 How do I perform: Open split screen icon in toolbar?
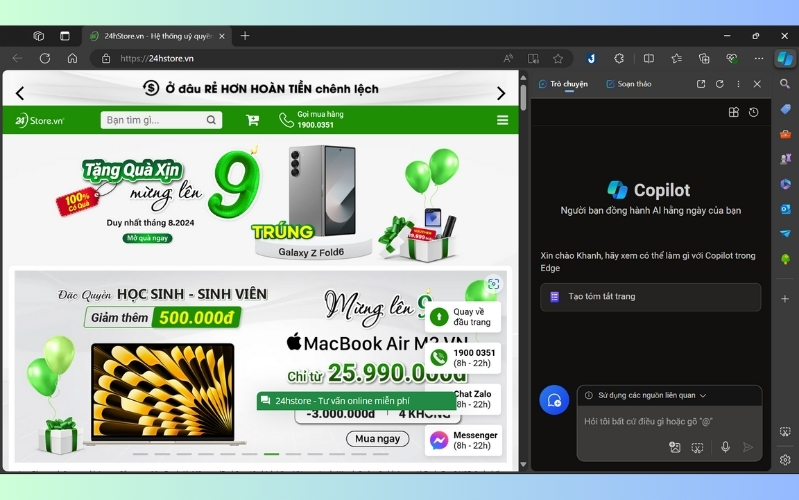pos(649,59)
